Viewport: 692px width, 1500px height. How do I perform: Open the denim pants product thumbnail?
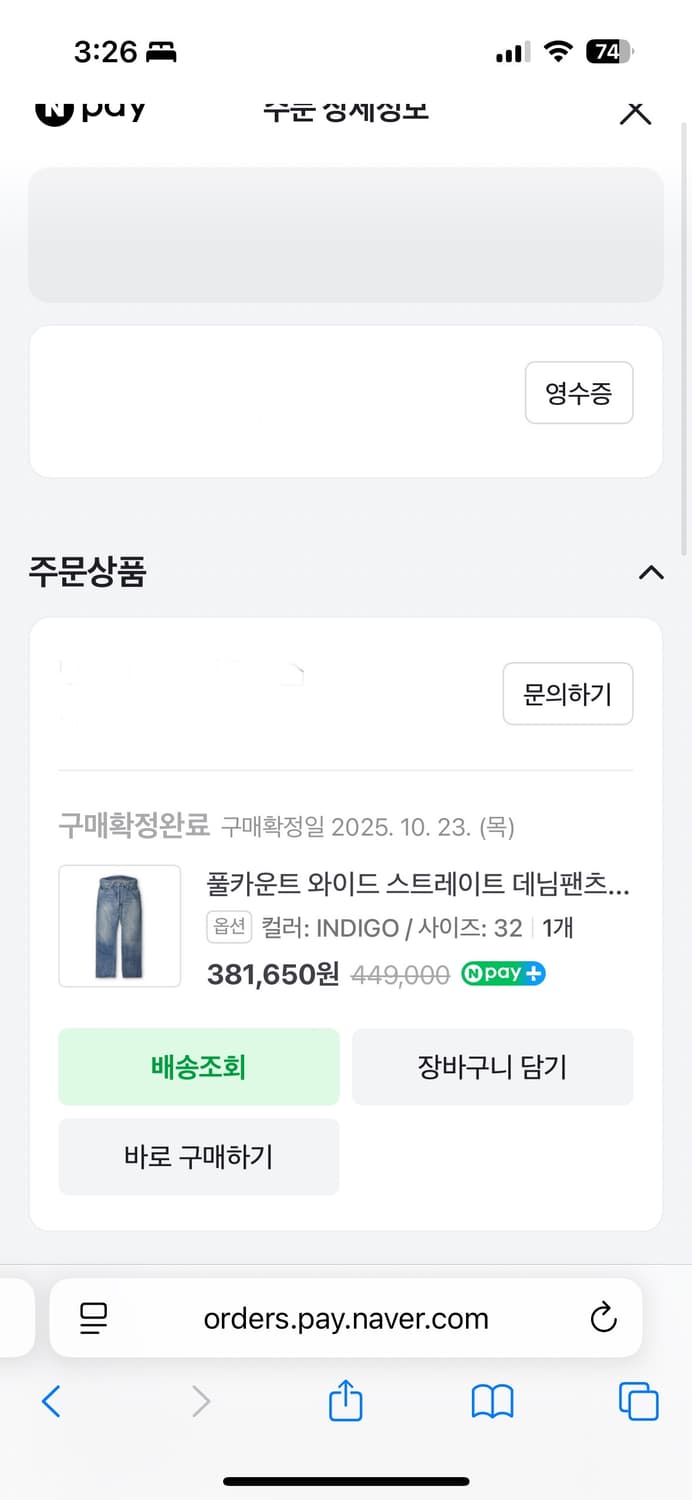(x=120, y=926)
